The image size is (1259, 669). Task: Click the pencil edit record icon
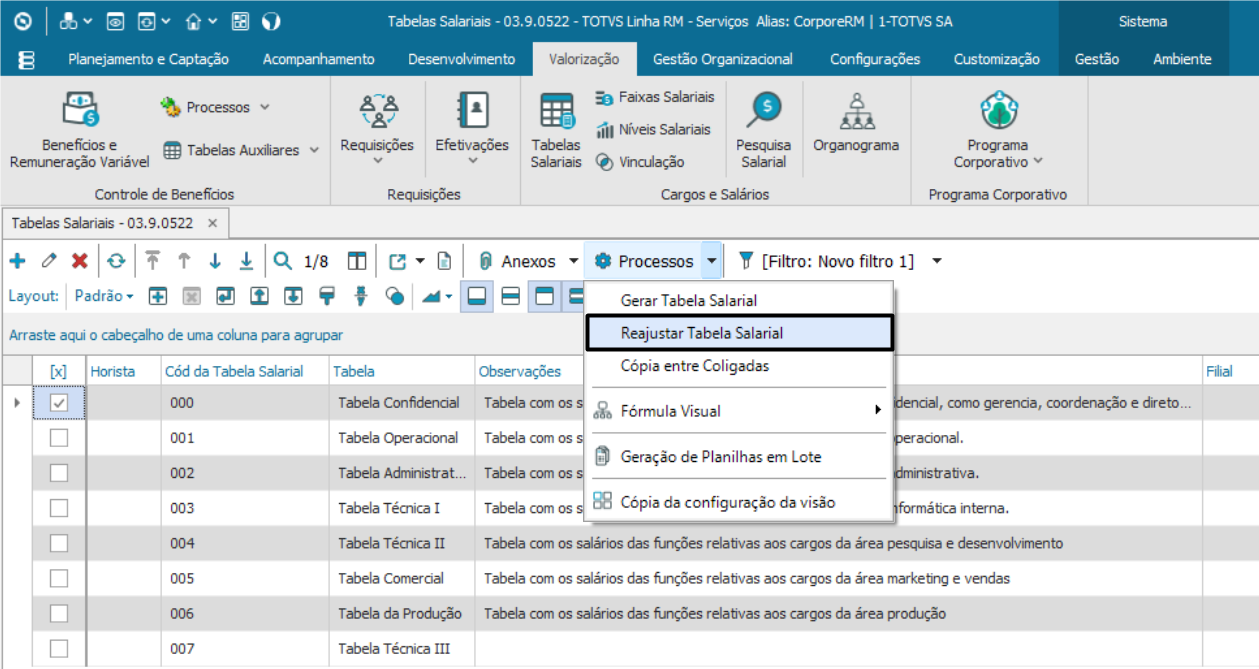pyautogui.click(x=49, y=261)
